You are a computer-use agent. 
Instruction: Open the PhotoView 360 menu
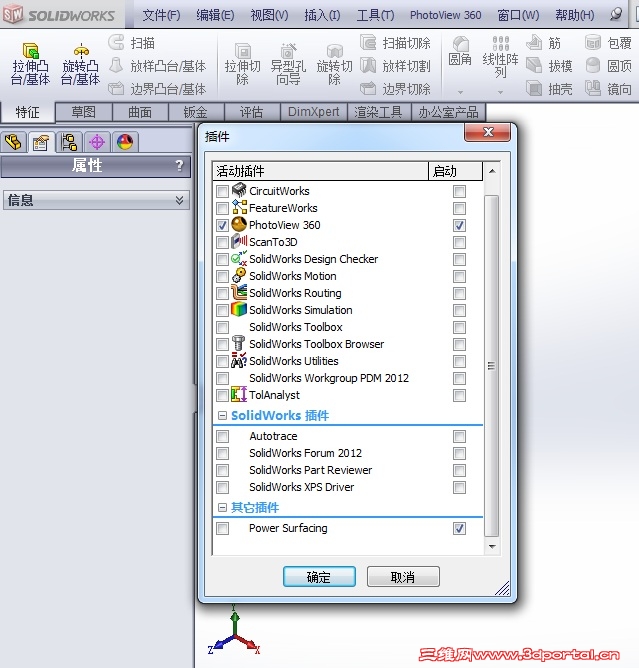pyautogui.click(x=446, y=15)
